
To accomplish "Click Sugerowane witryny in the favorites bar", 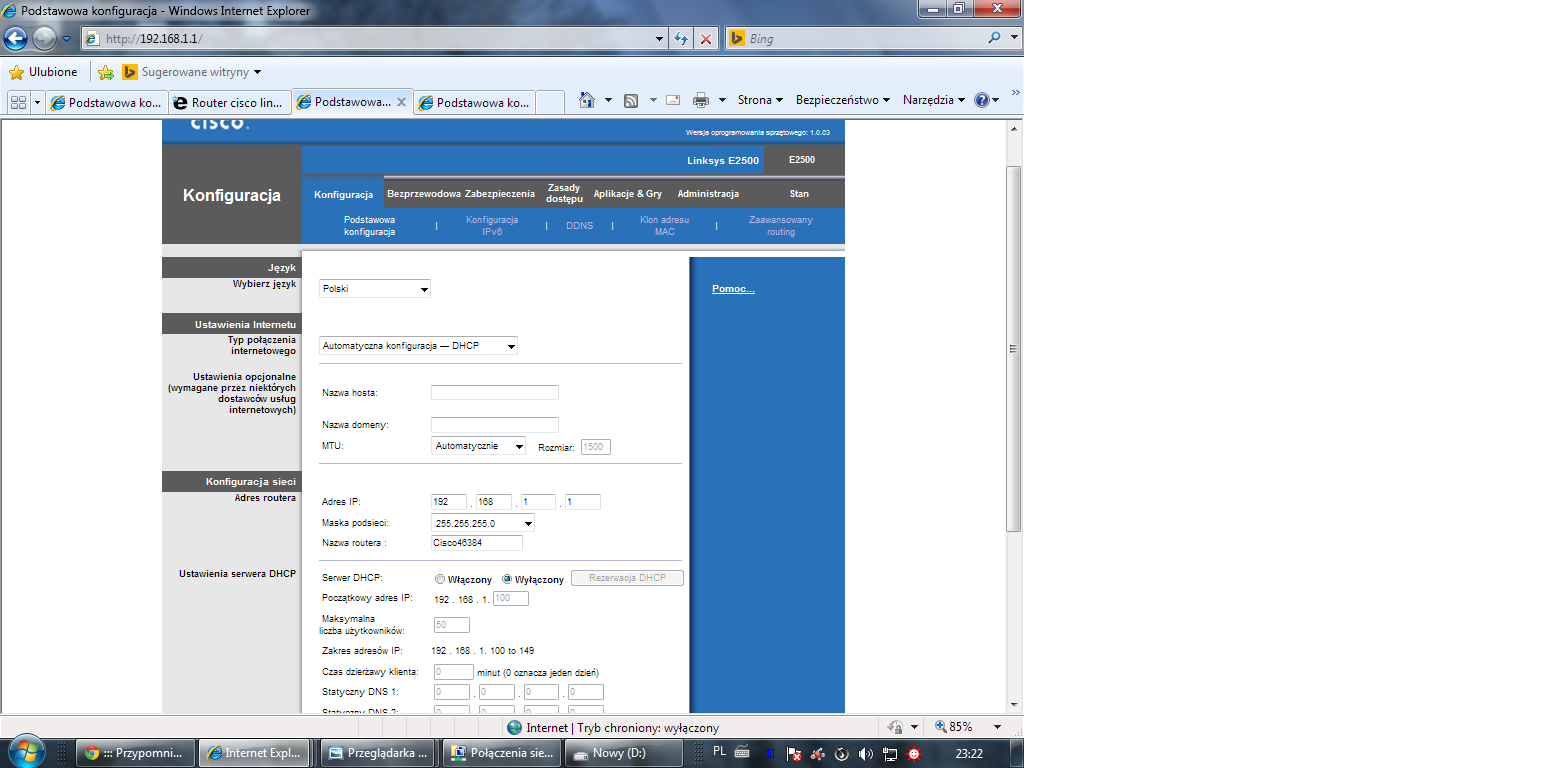I will point(195,72).
